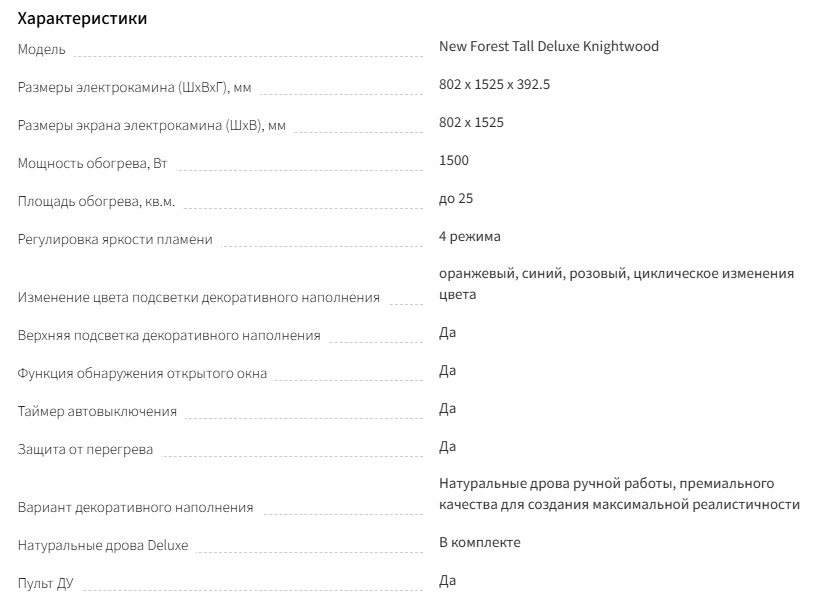Viewport: 826px width, 604px height.
Task: Click the "Верхняя подсветка декоративного наполнения" label
Action: [x=169, y=335]
